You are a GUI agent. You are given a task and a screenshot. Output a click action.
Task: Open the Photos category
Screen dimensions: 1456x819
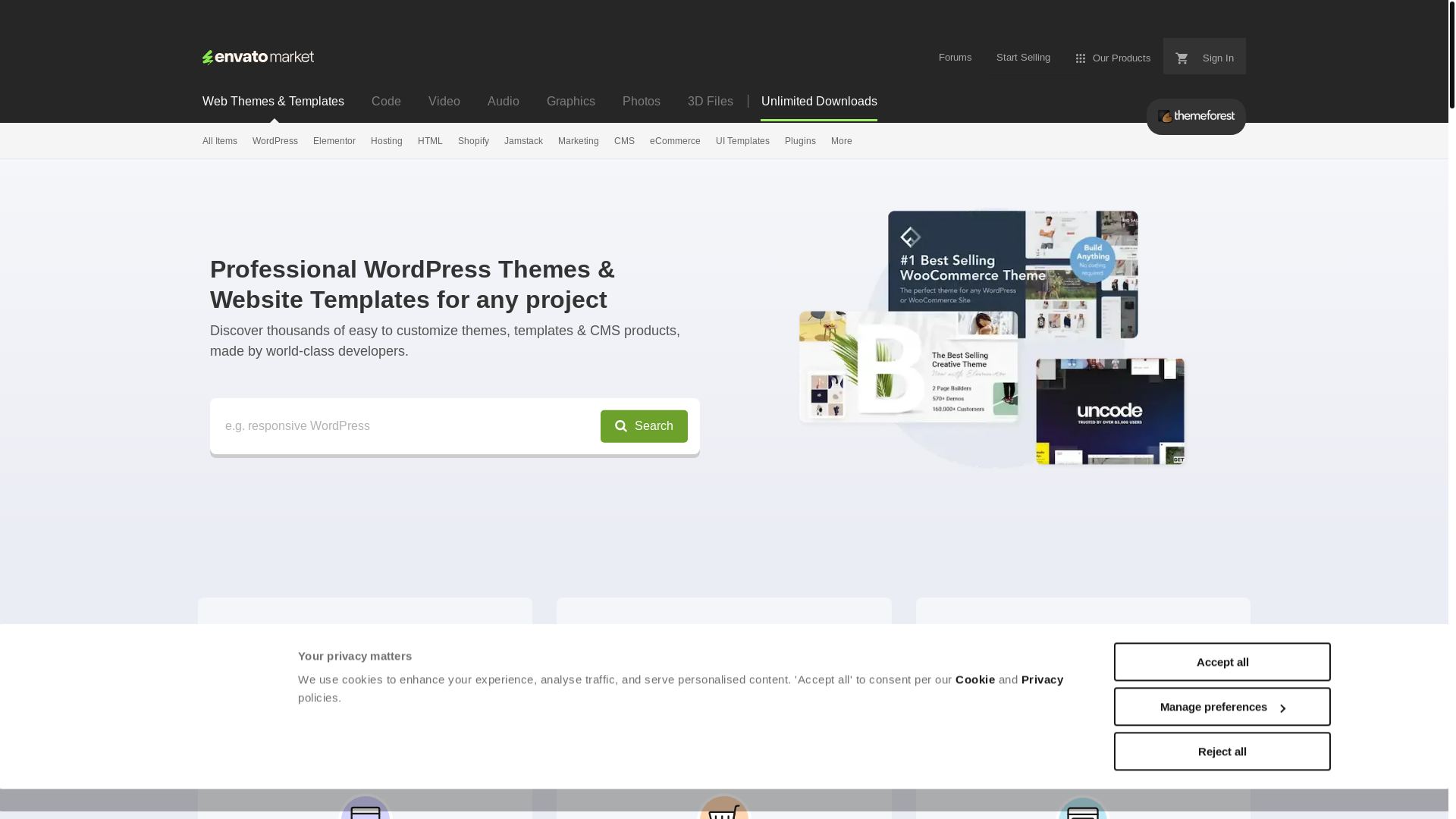pyautogui.click(x=642, y=102)
